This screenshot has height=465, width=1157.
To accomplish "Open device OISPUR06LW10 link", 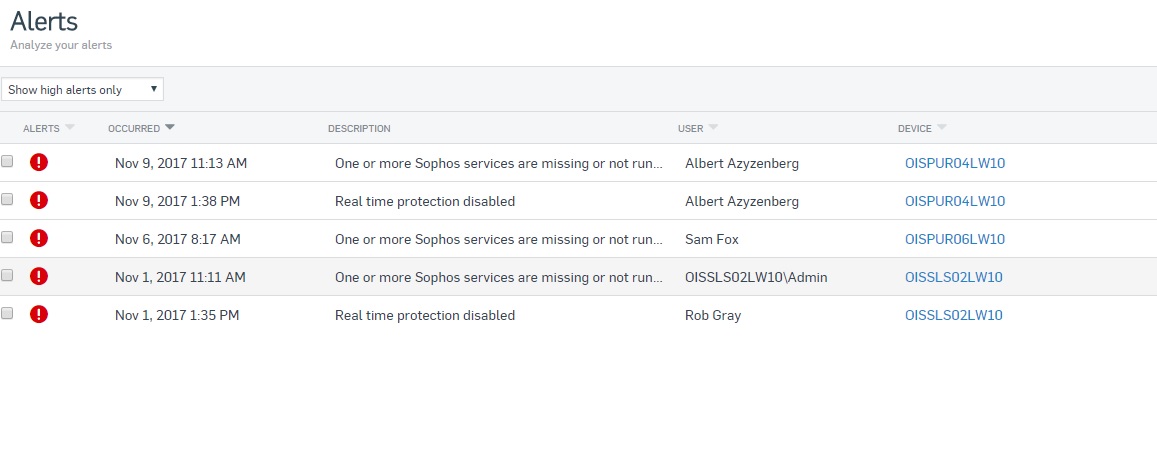I will [x=955, y=239].
